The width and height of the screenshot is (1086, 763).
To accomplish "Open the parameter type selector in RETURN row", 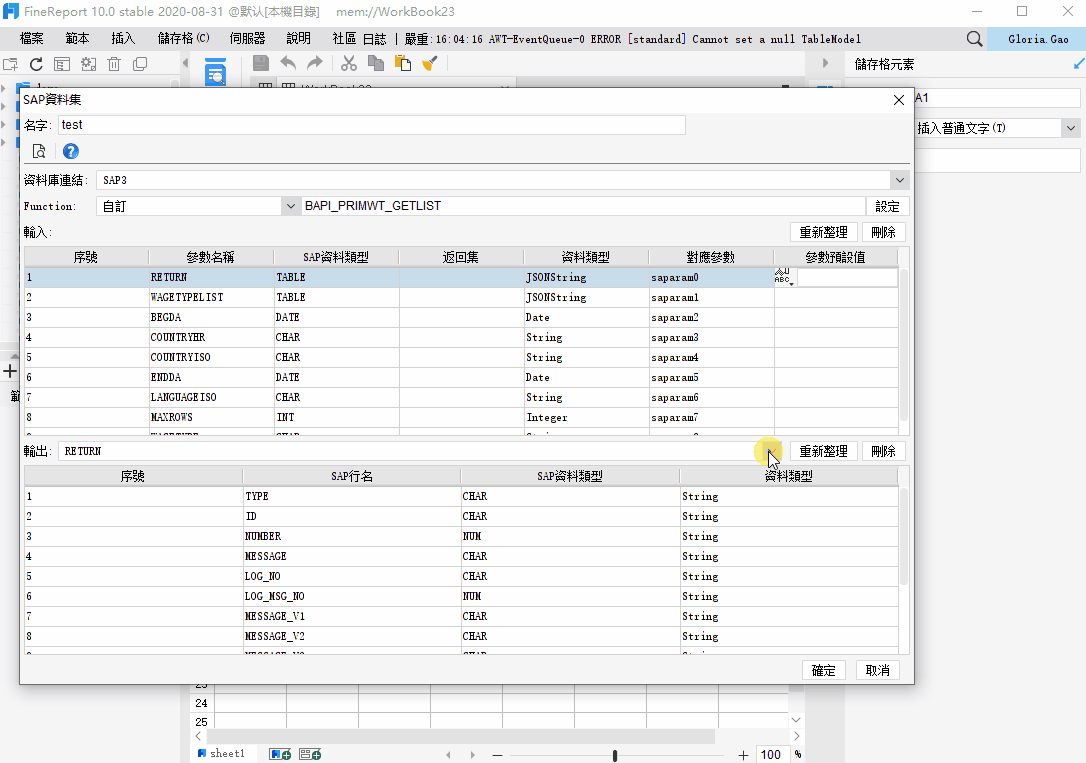I will pyautogui.click(x=782, y=277).
